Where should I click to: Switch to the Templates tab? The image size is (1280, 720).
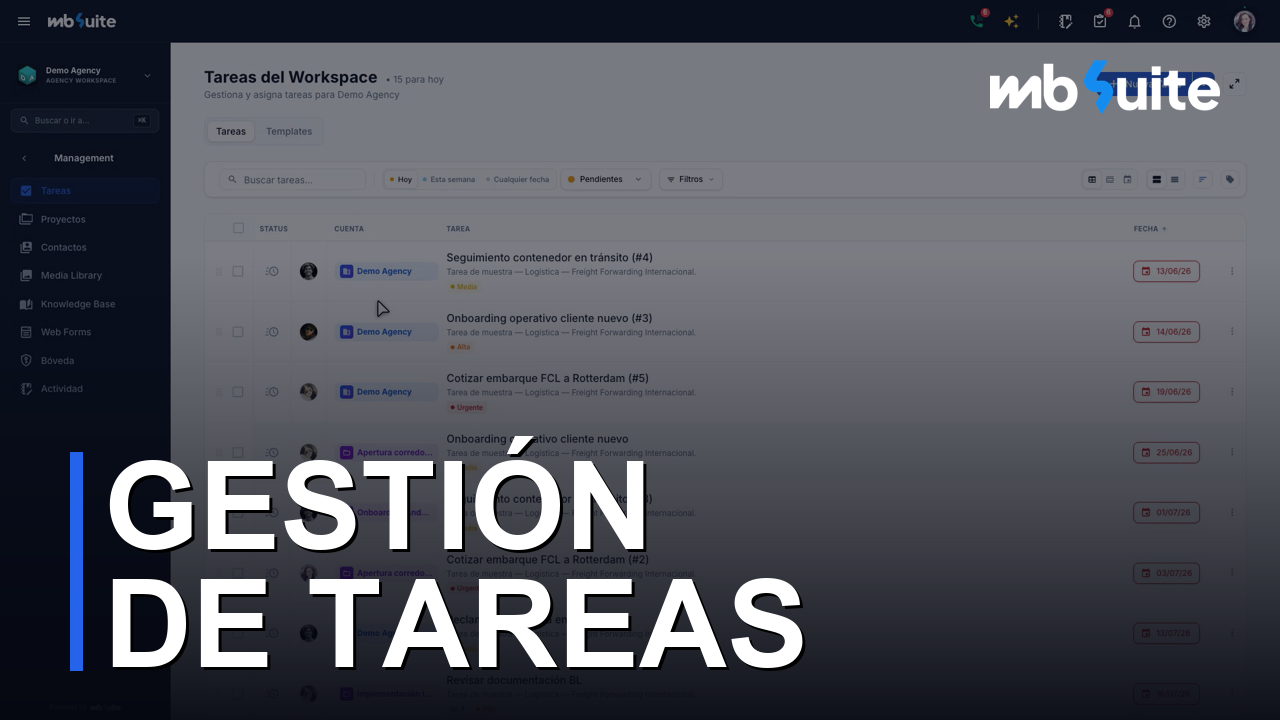(289, 132)
